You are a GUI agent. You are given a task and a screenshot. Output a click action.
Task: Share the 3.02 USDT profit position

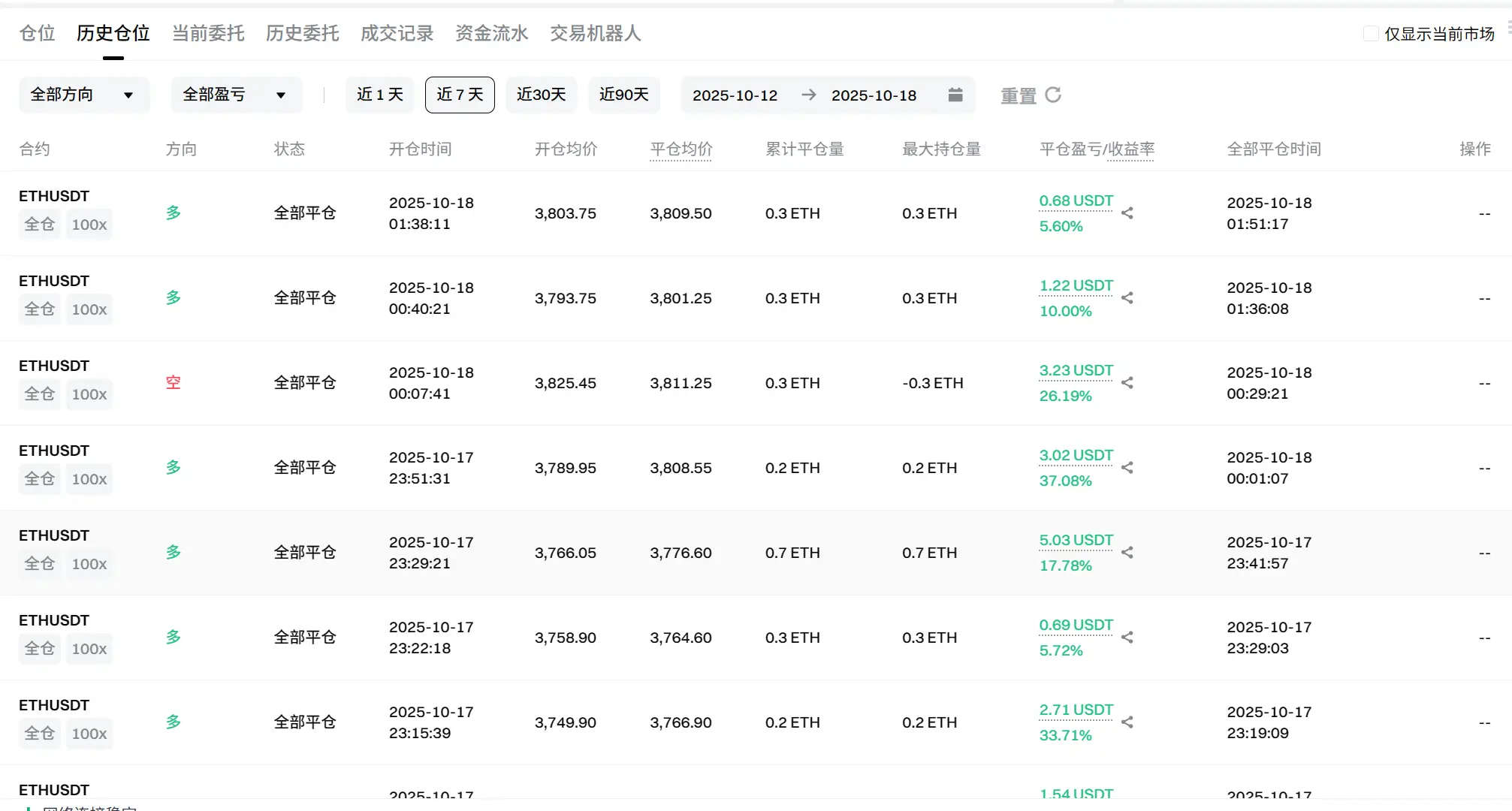pos(1127,468)
